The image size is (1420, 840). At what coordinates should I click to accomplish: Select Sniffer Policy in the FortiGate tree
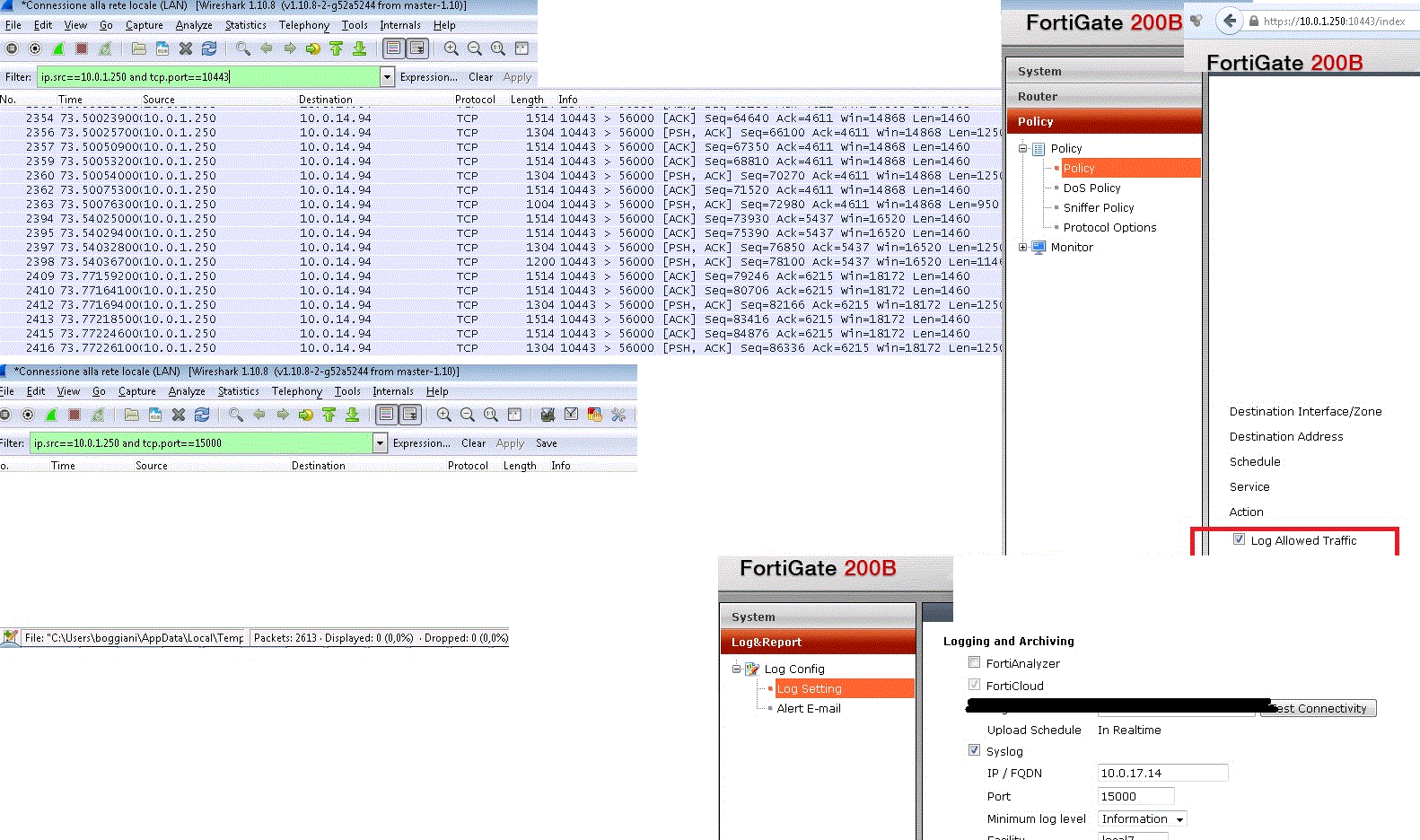tap(1099, 207)
